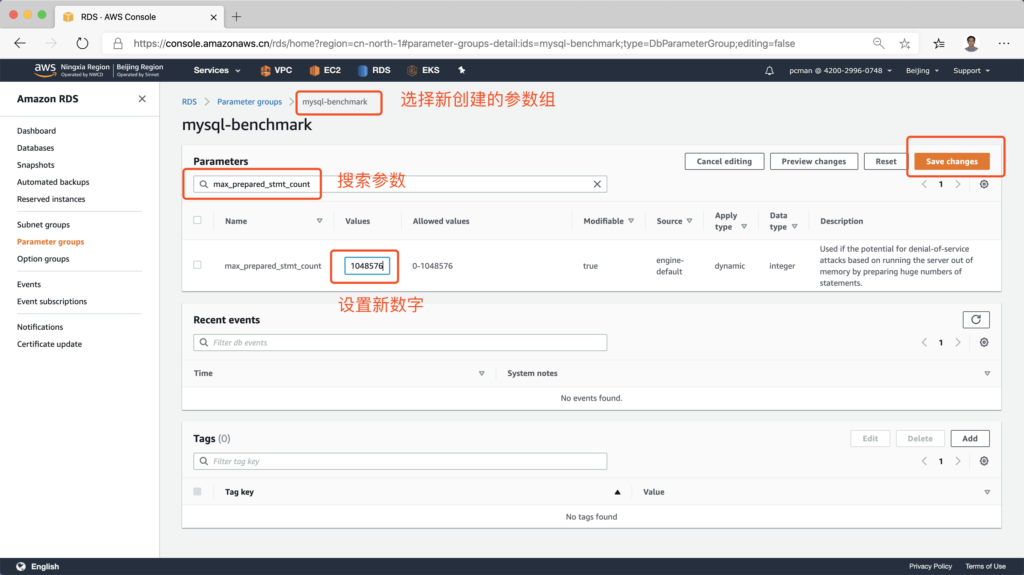Screen dimensions: 1024x575
Task: Open Parameters table settings gear
Action: point(984,185)
